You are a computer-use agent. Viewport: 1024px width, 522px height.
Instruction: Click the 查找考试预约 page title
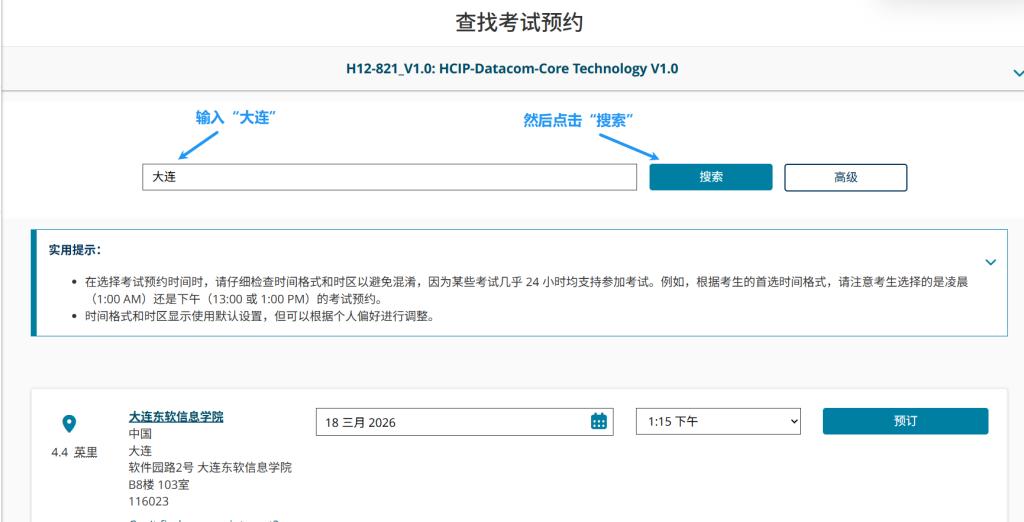coord(519,23)
